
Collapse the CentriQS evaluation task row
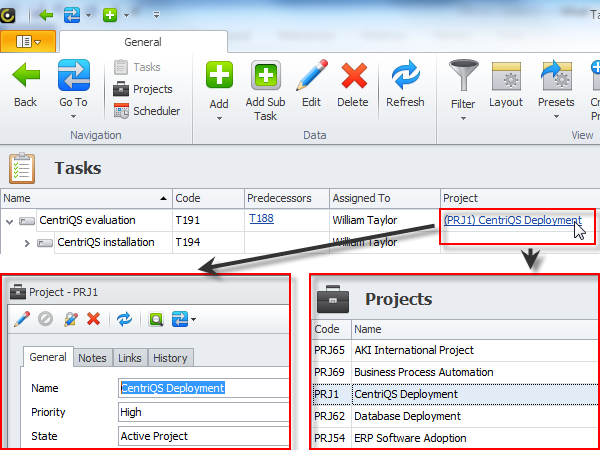click(10, 221)
